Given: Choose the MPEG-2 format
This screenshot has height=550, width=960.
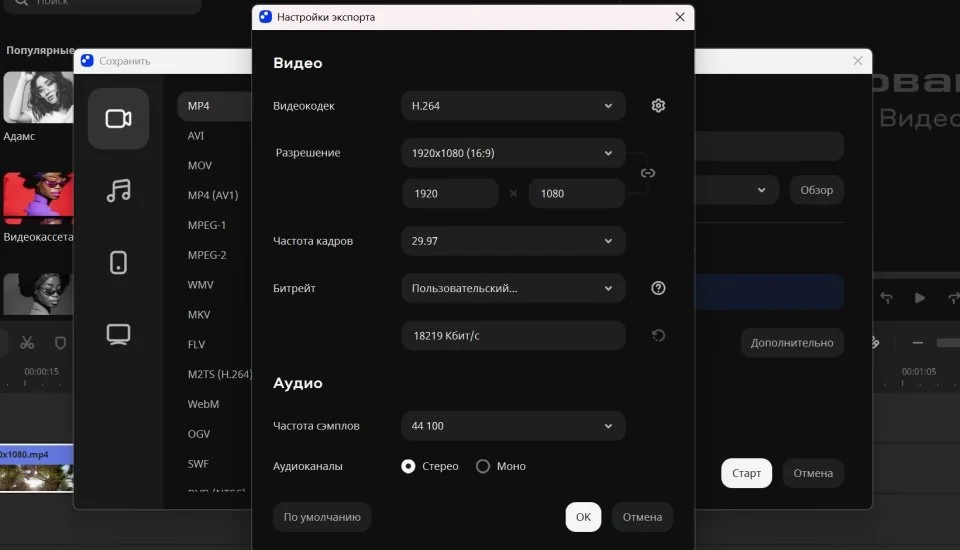Looking at the screenshot, I should 207,255.
